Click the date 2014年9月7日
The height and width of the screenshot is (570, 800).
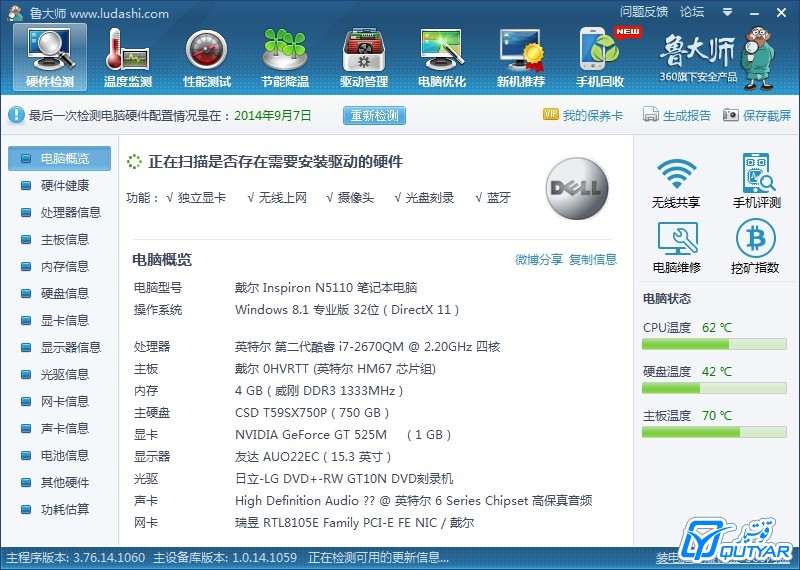(273, 116)
